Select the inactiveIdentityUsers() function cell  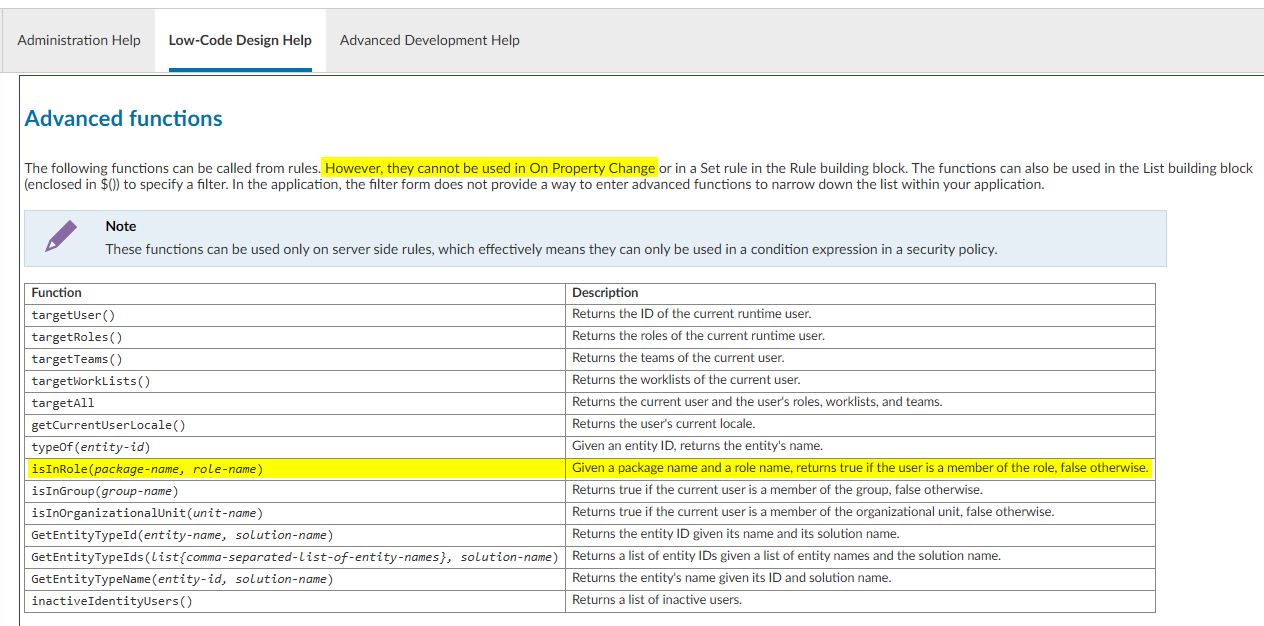pos(112,601)
